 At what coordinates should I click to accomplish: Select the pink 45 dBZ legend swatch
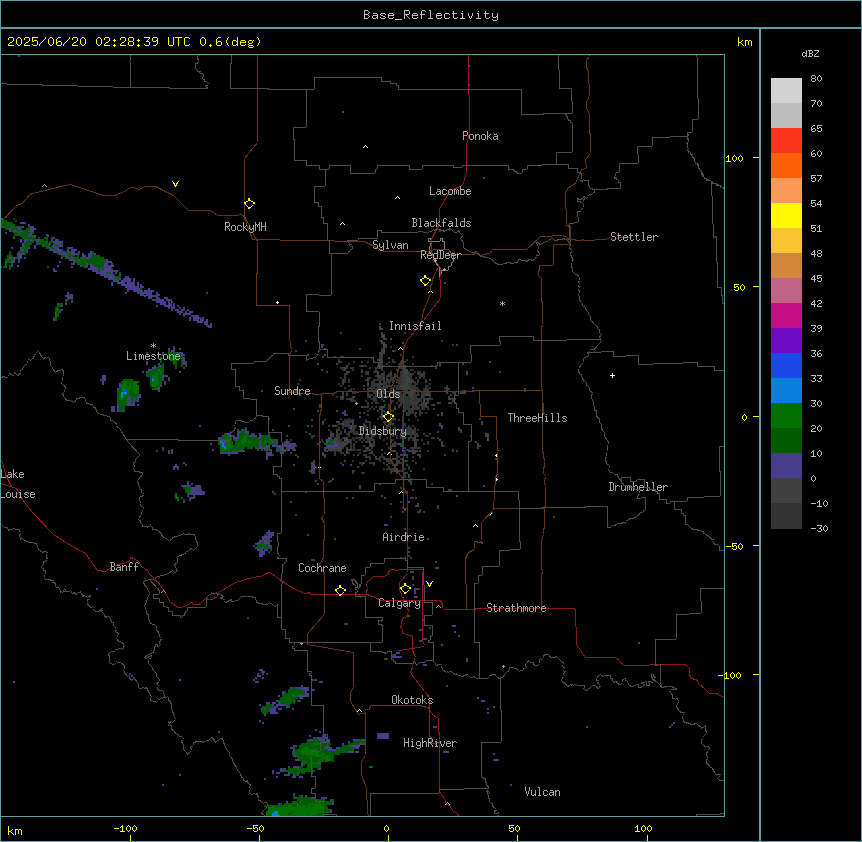(786, 291)
